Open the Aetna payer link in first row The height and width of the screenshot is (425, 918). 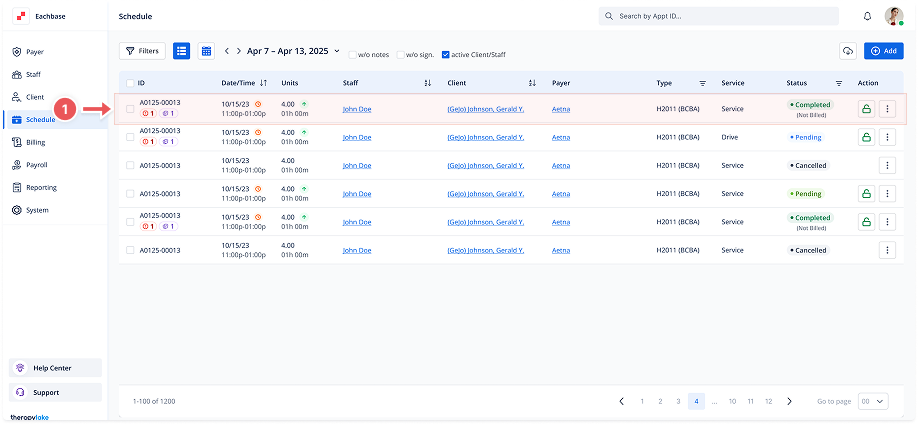pyautogui.click(x=561, y=109)
